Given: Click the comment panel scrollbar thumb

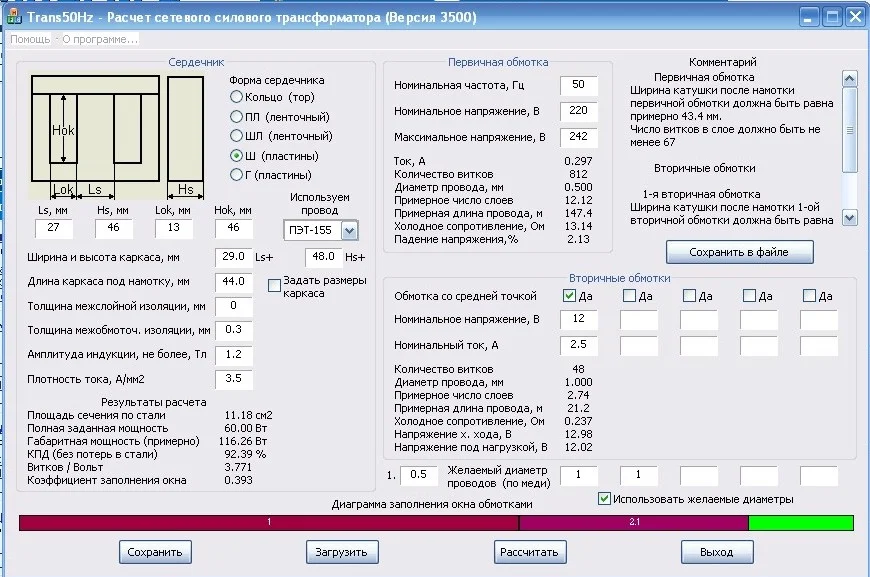Looking at the screenshot, I should [849, 130].
